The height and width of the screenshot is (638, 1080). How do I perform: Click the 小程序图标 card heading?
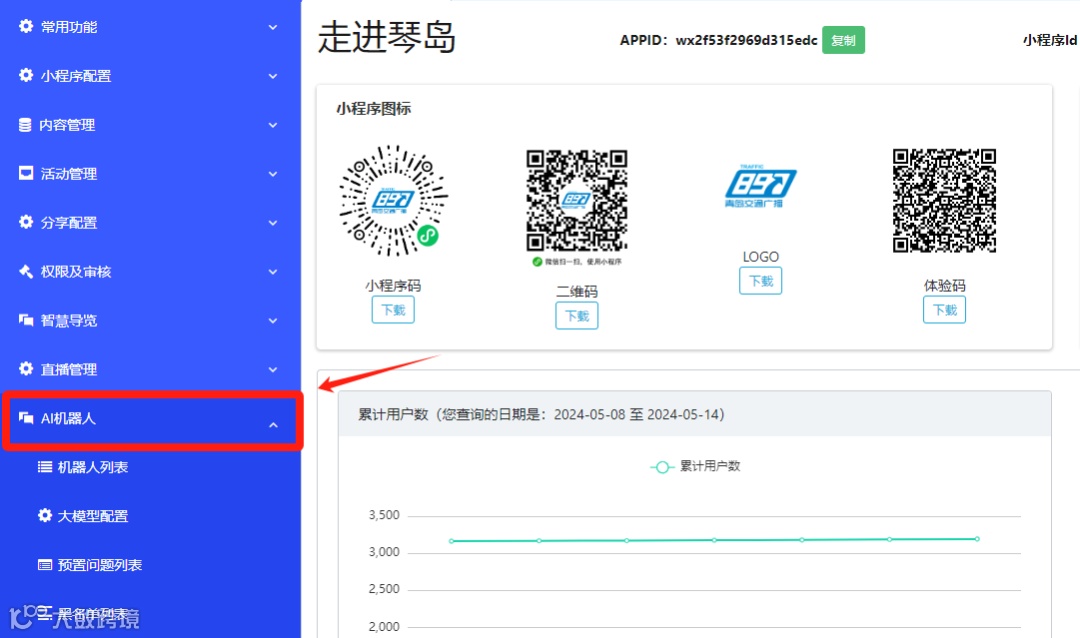[x=373, y=109]
